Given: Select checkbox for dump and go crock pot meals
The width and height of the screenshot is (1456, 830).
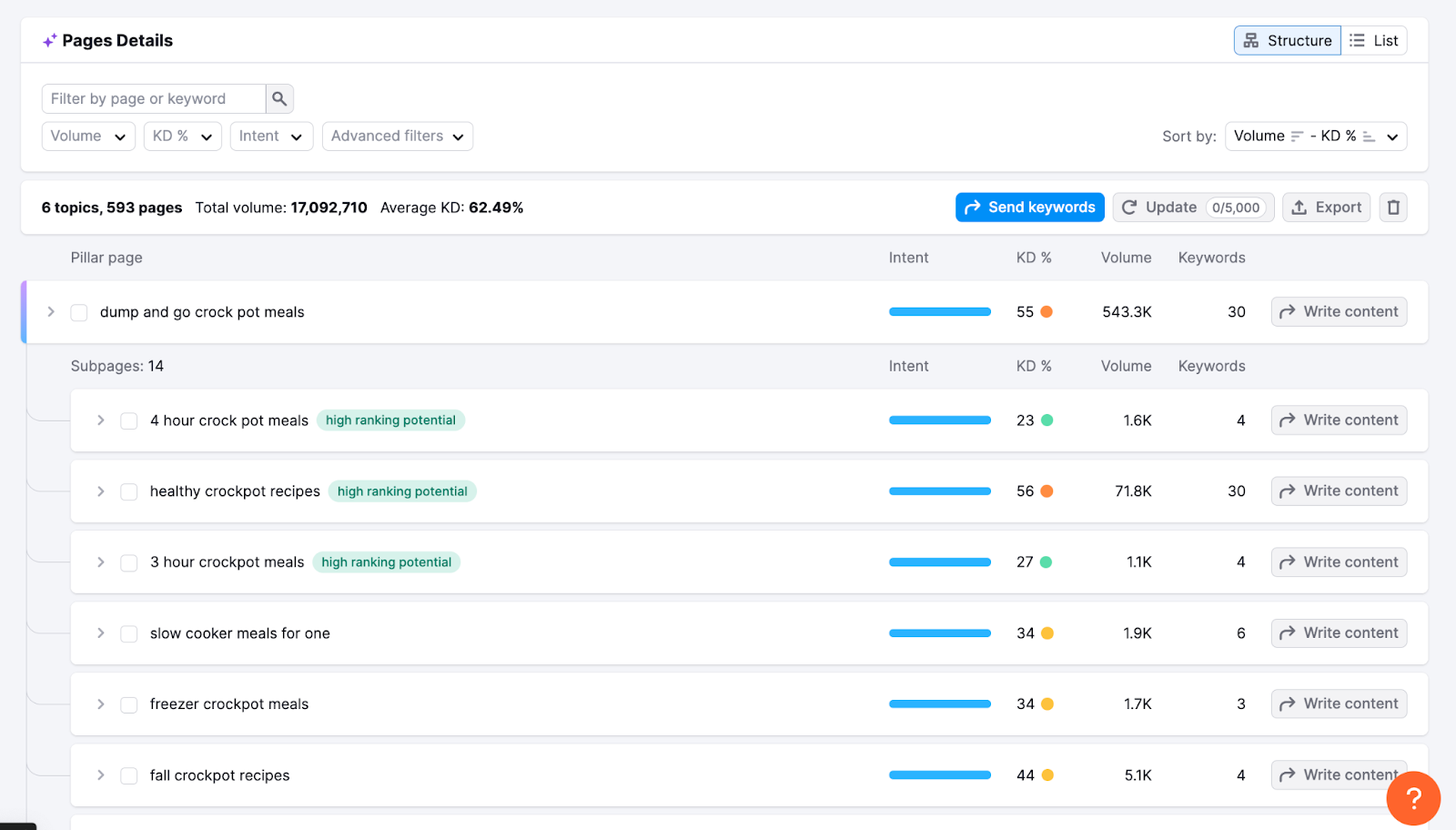Looking at the screenshot, I should click(79, 312).
